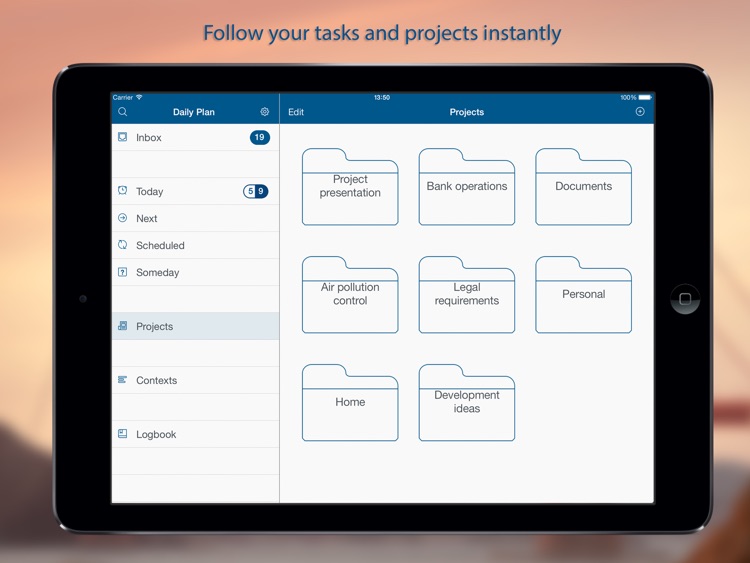Open the Contexts section

tap(195, 380)
